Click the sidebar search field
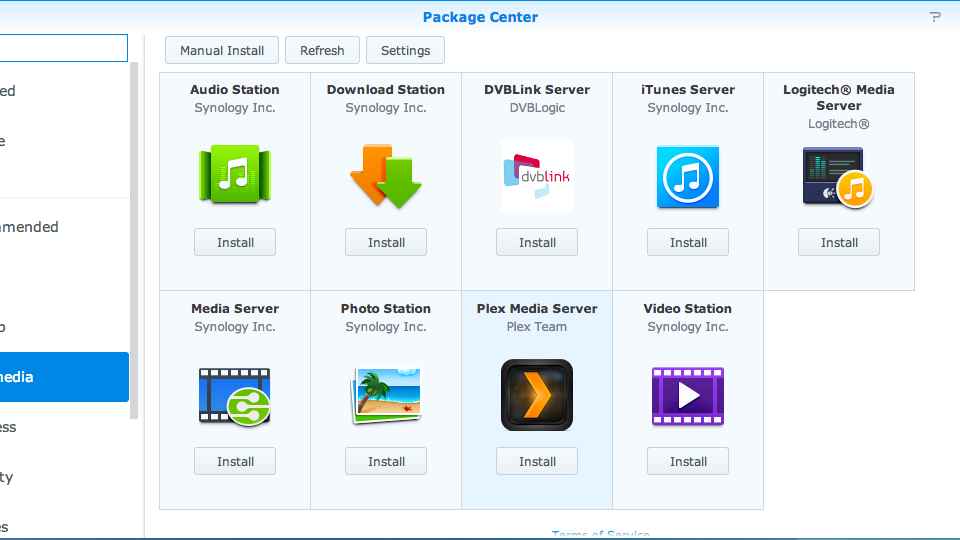The image size is (960, 540). (x=64, y=48)
